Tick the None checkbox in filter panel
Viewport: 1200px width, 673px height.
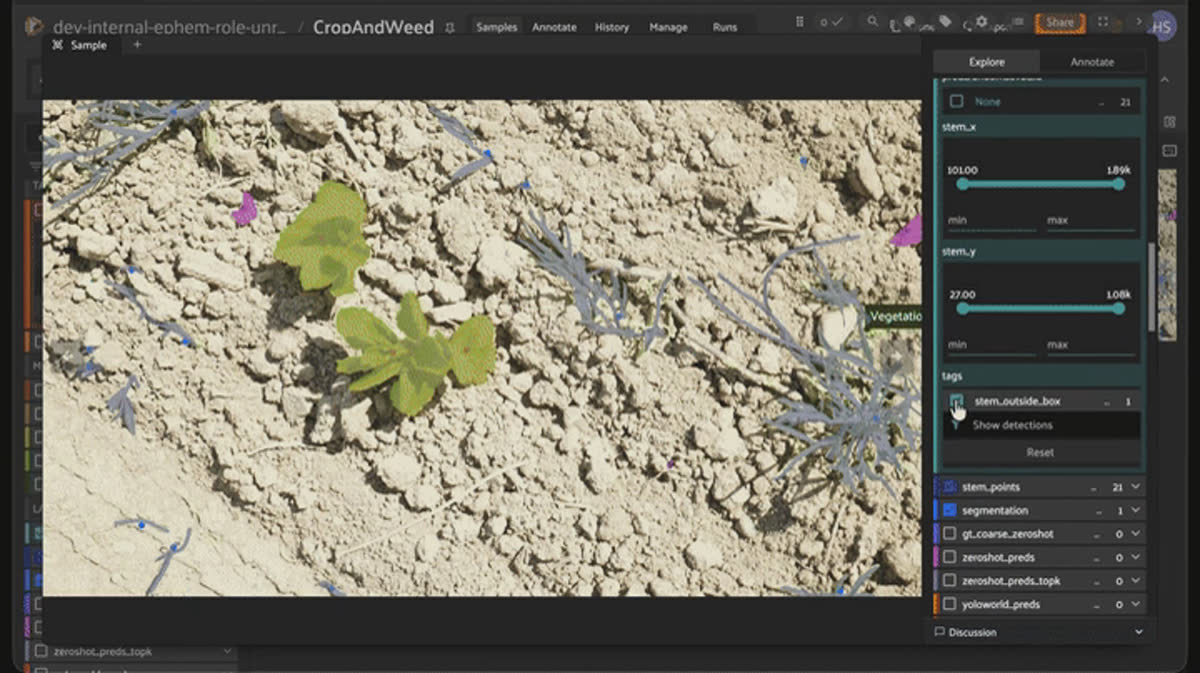(957, 101)
